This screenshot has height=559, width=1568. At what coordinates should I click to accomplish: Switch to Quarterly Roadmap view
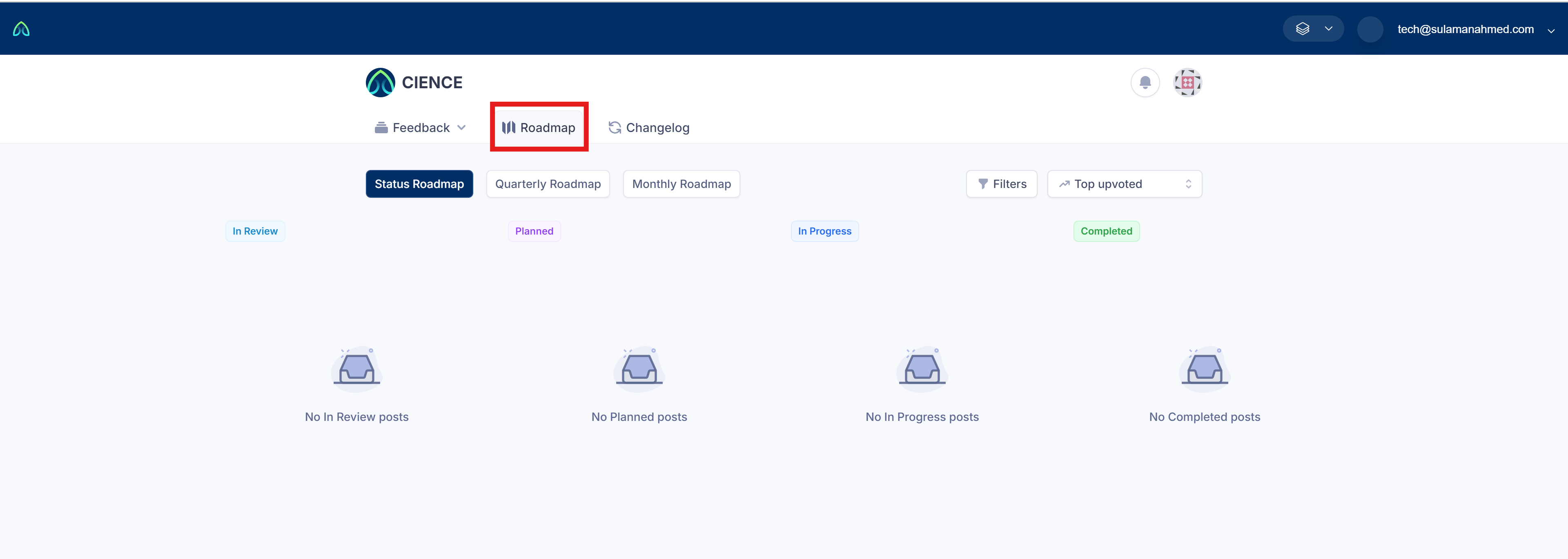[x=547, y=184]
